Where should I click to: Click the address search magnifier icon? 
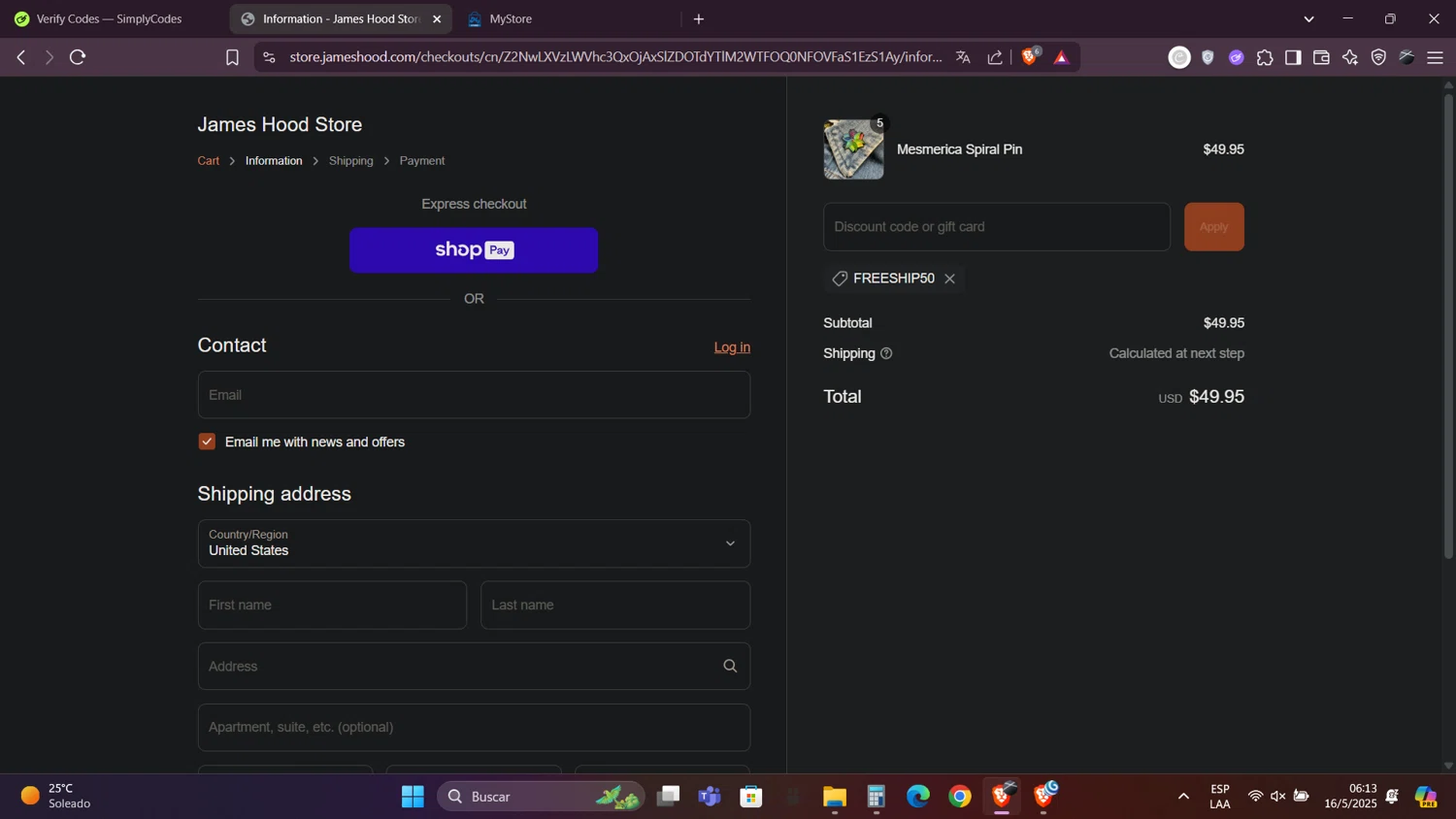(730, 666)
